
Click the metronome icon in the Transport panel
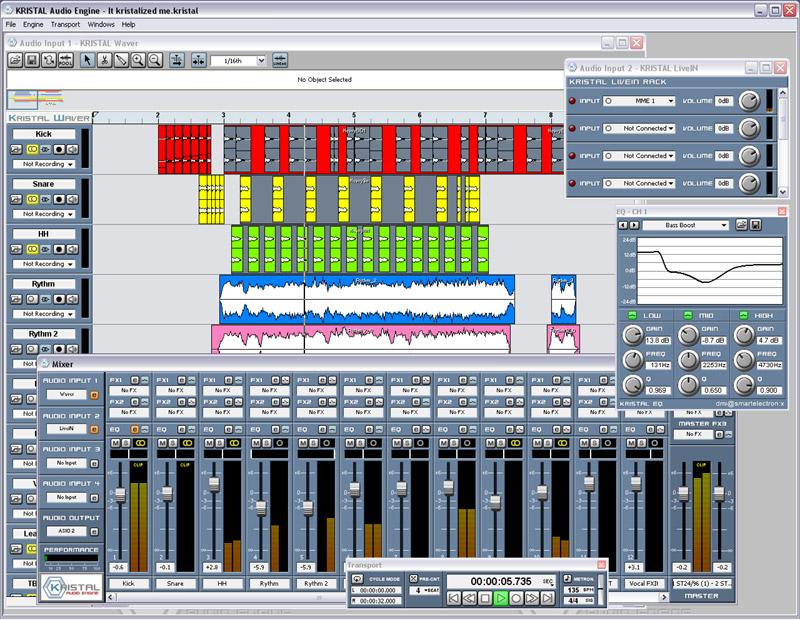point(566,578)
